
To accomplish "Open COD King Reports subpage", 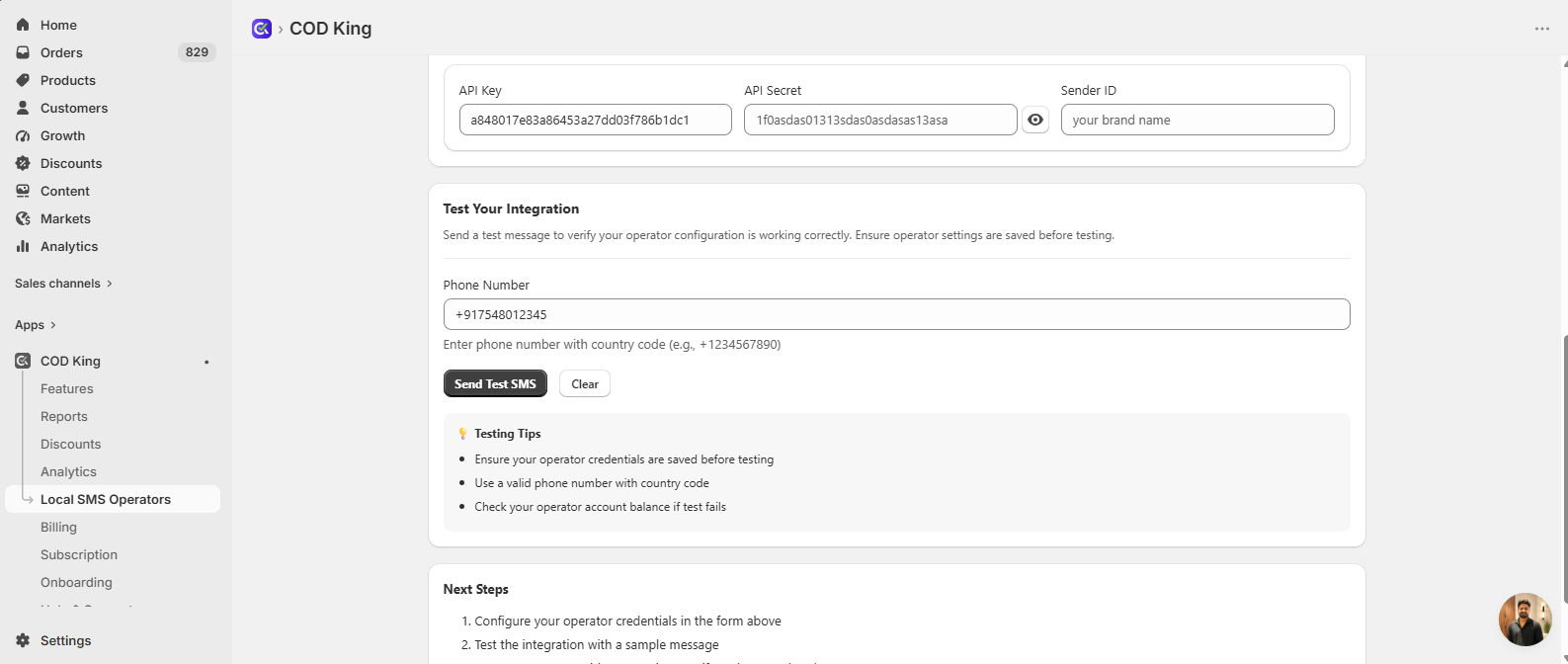I will click(64, 416).
